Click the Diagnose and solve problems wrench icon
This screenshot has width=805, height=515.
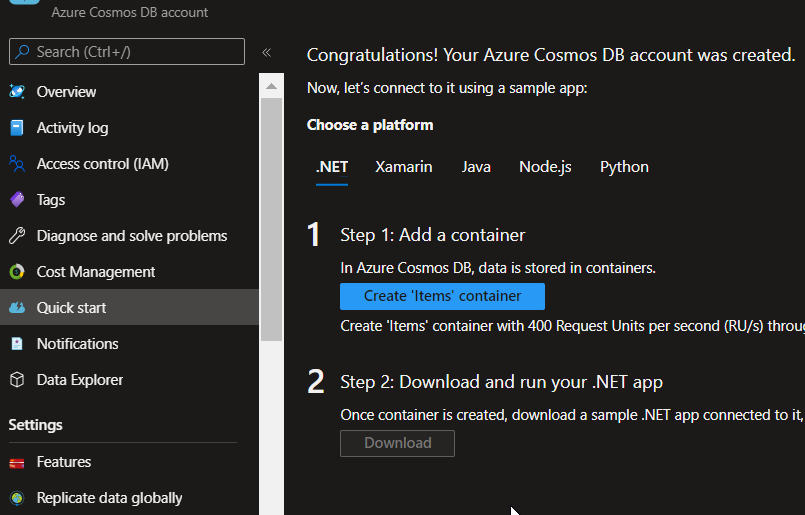[16, 236]
